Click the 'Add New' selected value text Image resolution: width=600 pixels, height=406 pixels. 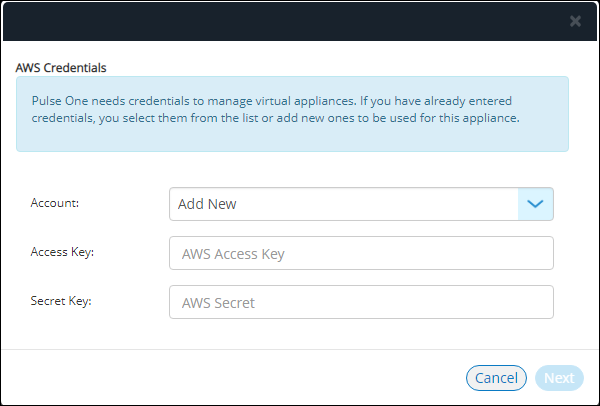click(x=207, y=204)
